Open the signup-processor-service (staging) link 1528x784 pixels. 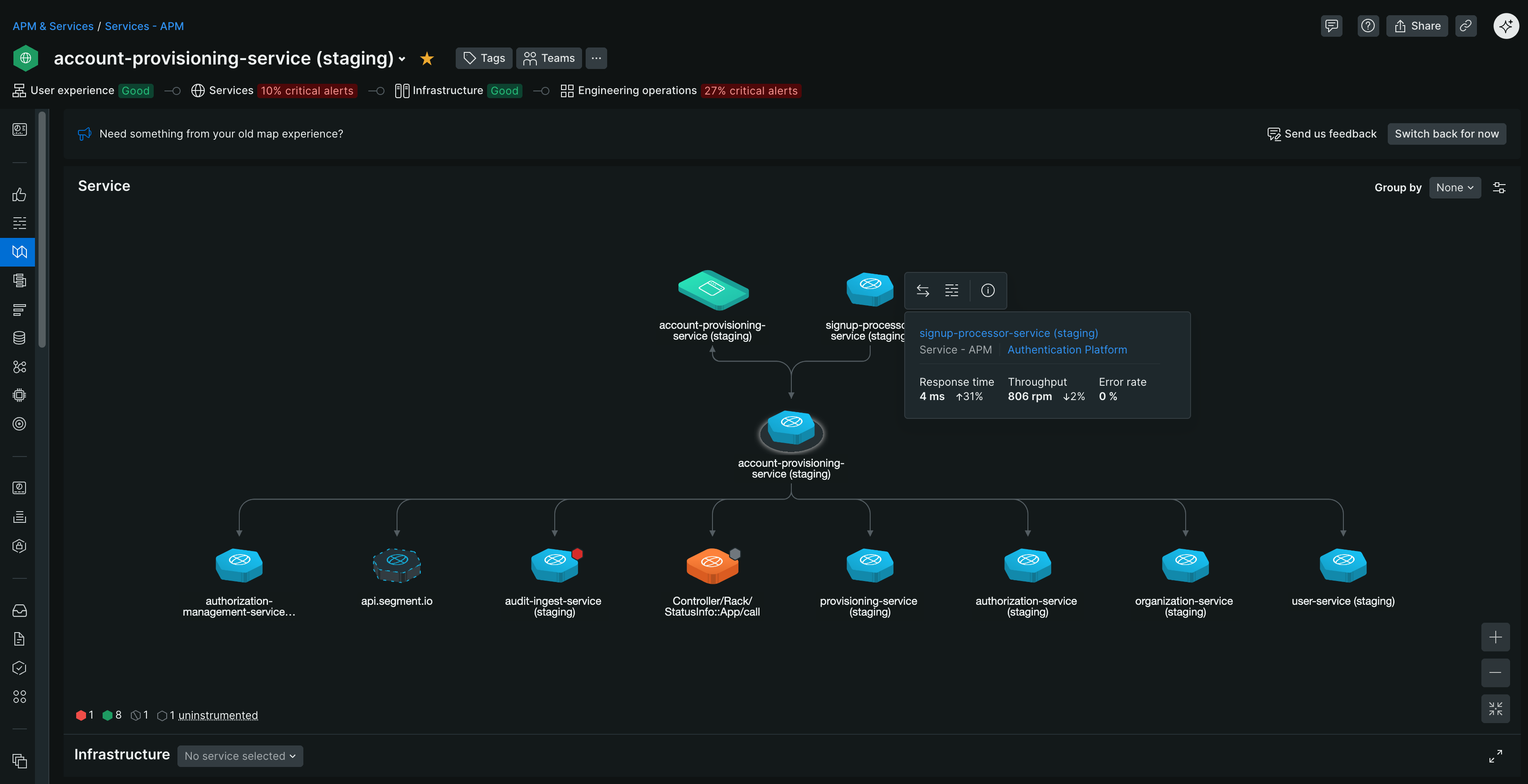pyautogui.click(x=1008, y=333)
